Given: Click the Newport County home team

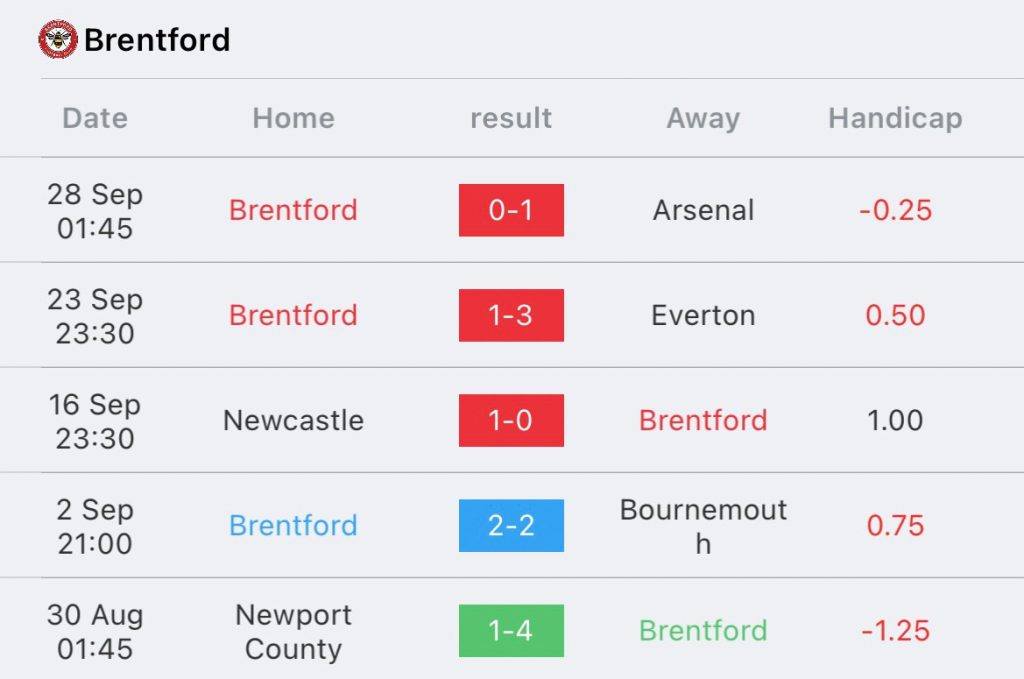Looking at the screenshot, I should click(293, 631).
